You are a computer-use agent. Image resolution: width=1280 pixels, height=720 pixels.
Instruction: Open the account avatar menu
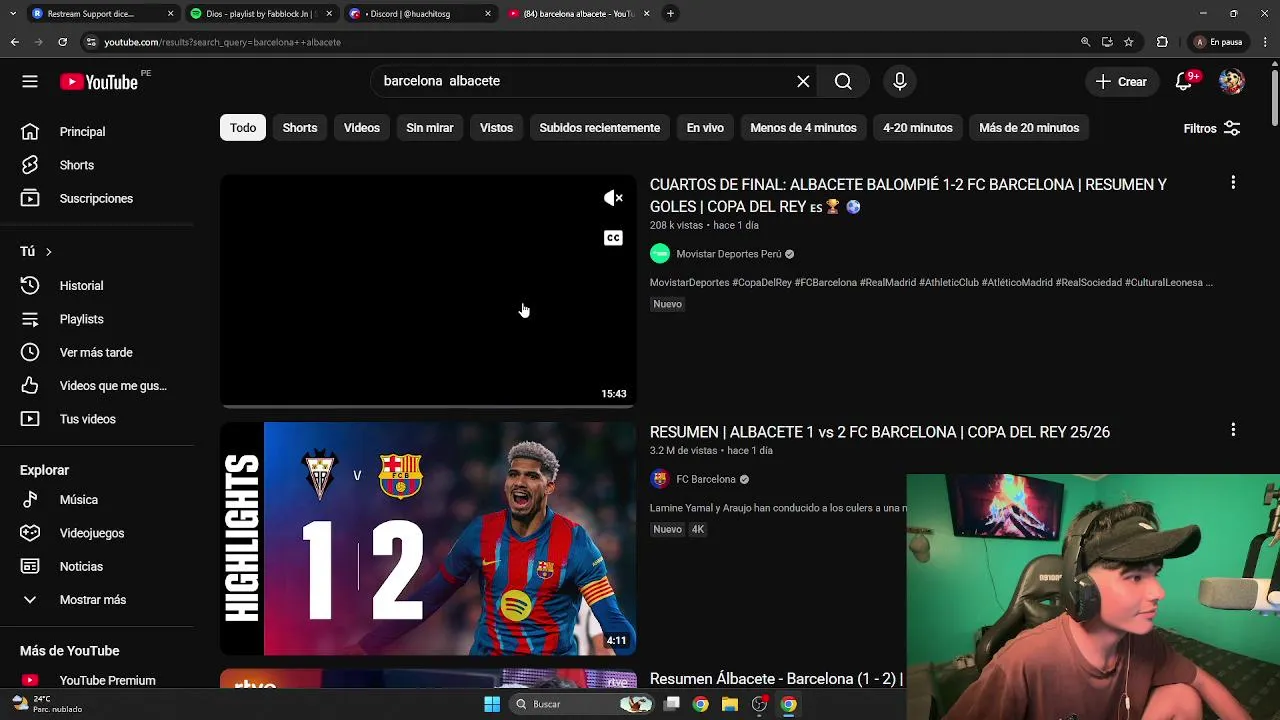[x=1232, y=82]
